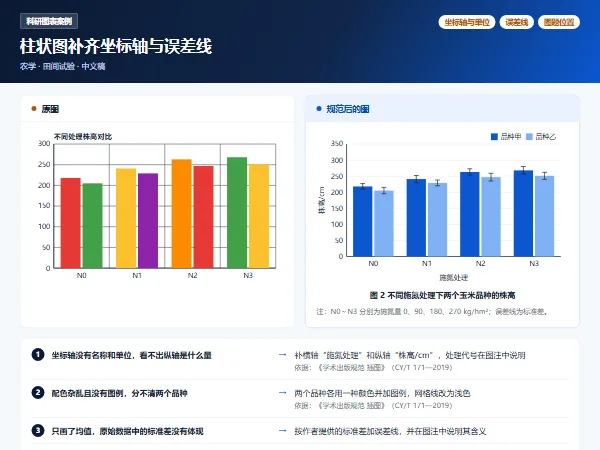Click the original chart title 不同处理株高对比

point(83,137)
